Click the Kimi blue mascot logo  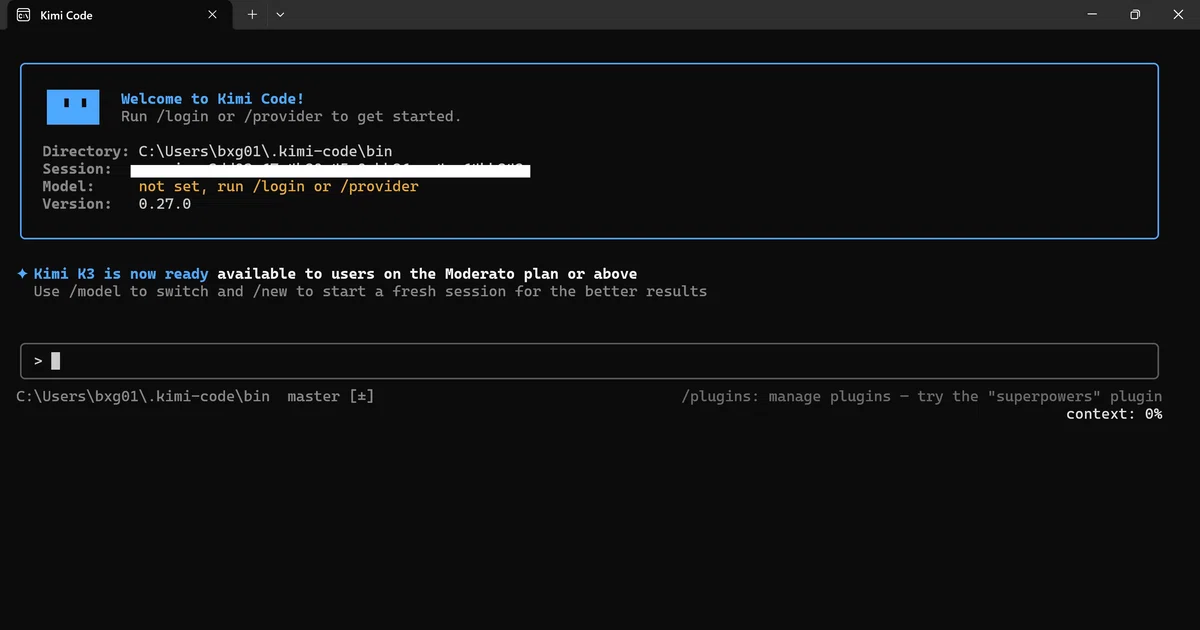[x=73, y=107]
